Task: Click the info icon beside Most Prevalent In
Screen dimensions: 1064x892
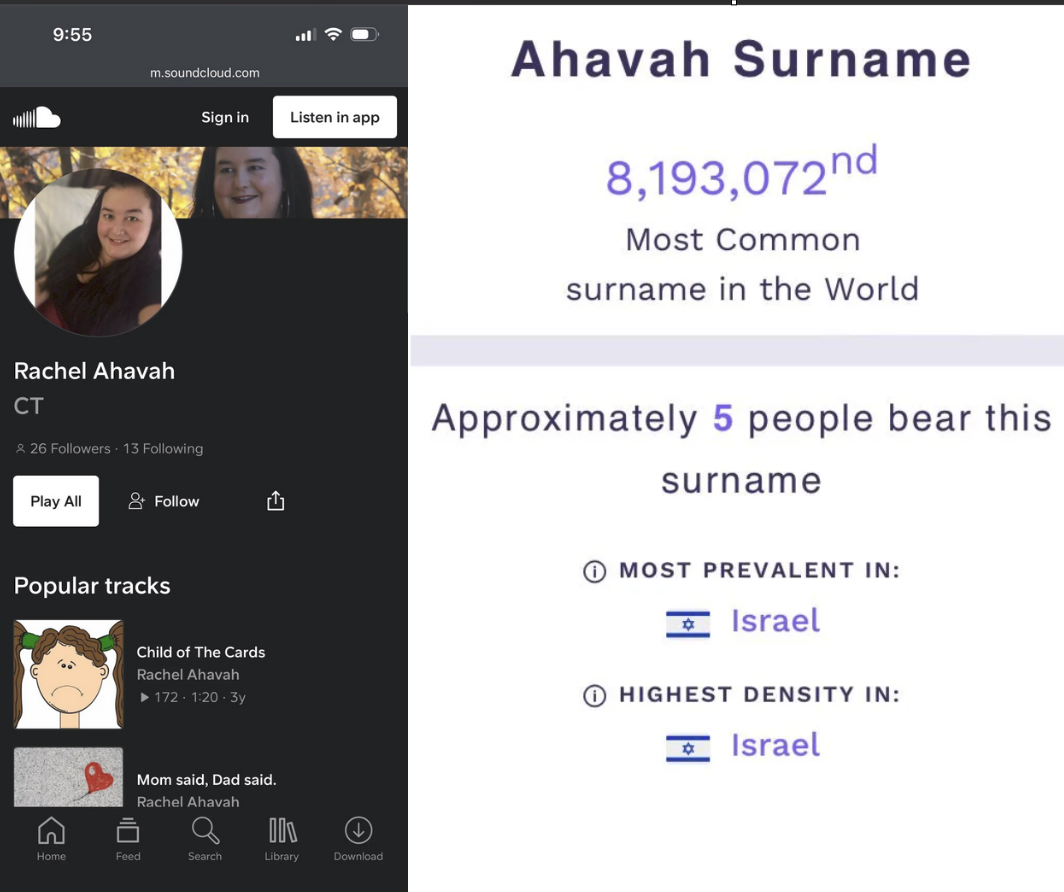Action: tap(594, 571)
